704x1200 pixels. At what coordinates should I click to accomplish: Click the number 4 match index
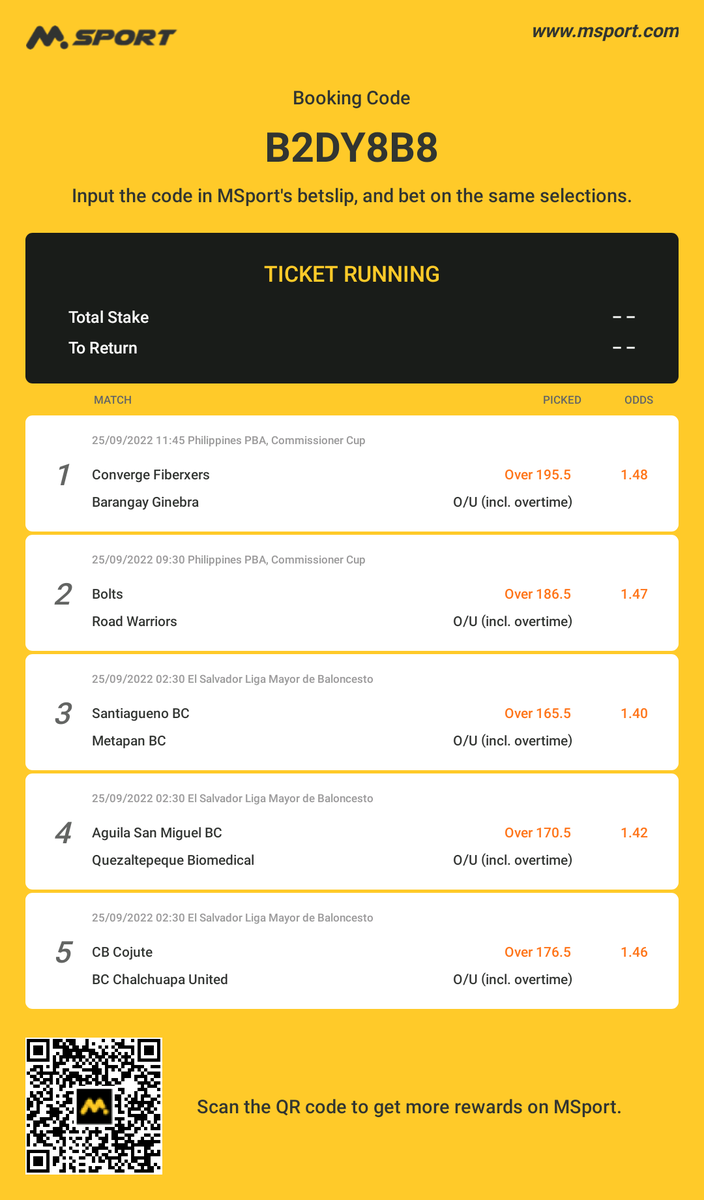(x=63, y=833)
